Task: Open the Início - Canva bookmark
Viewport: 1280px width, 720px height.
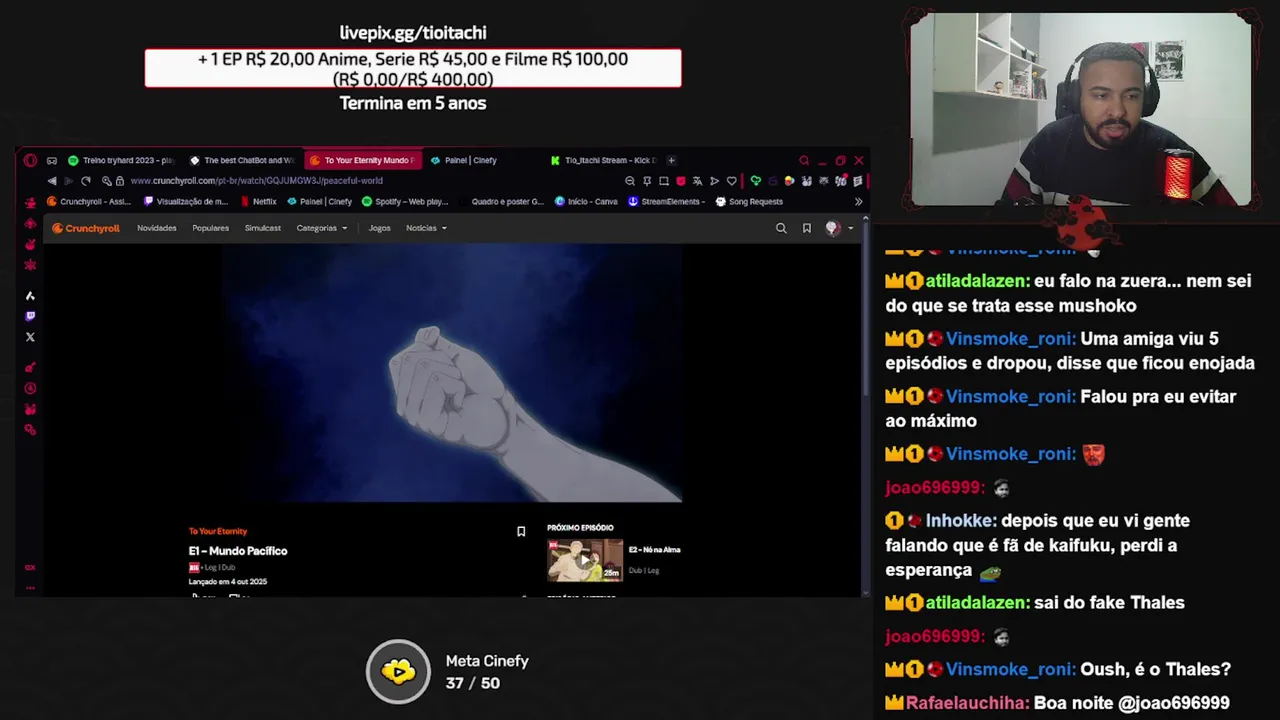Action: tap(586, 201)
